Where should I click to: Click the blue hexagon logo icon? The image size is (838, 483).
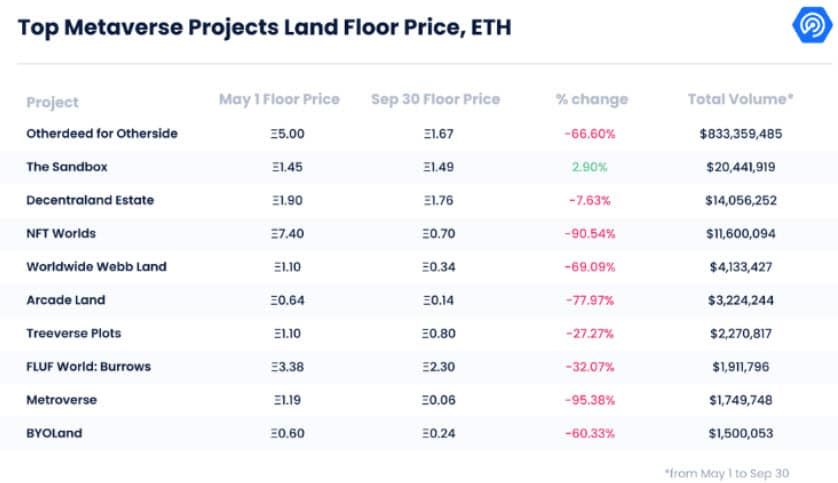pos(812,25)
